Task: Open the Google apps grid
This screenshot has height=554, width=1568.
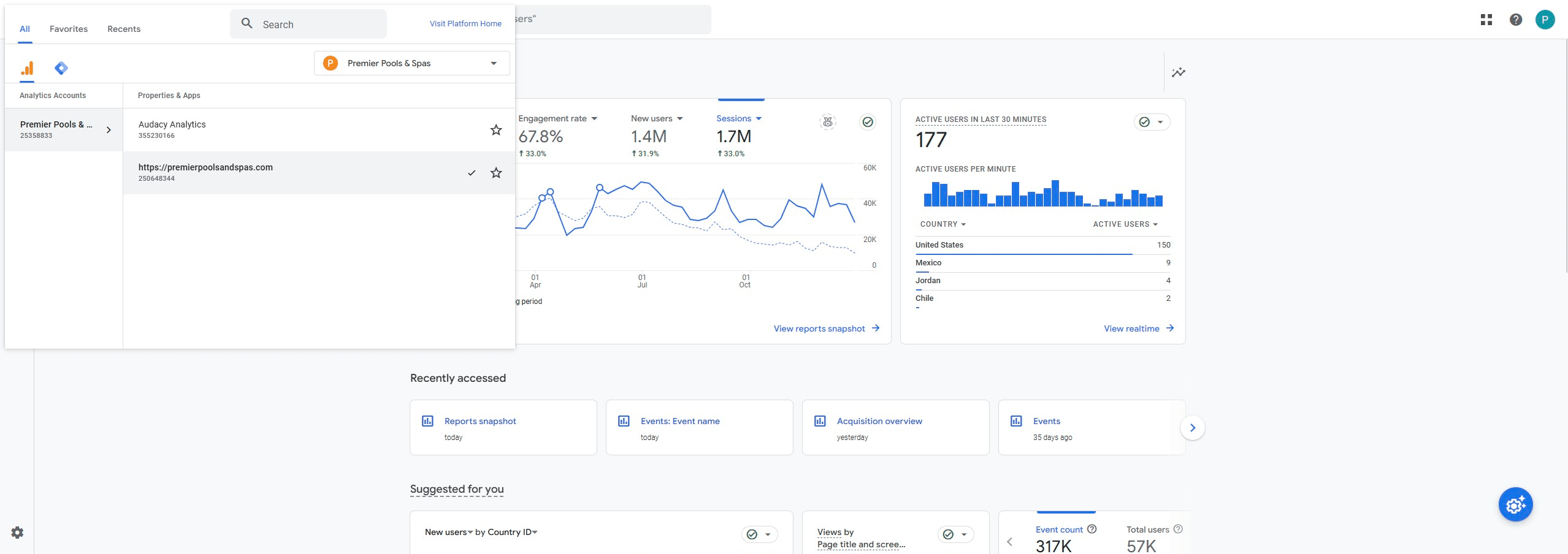Action: (1486, 19)
